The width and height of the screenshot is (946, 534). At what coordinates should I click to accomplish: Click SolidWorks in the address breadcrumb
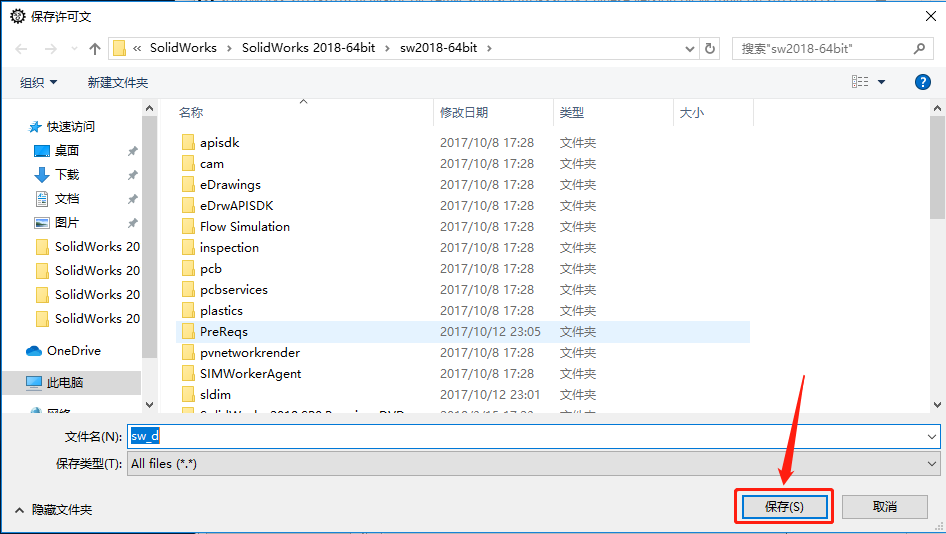pyautogui.click(x=183, y=48)
